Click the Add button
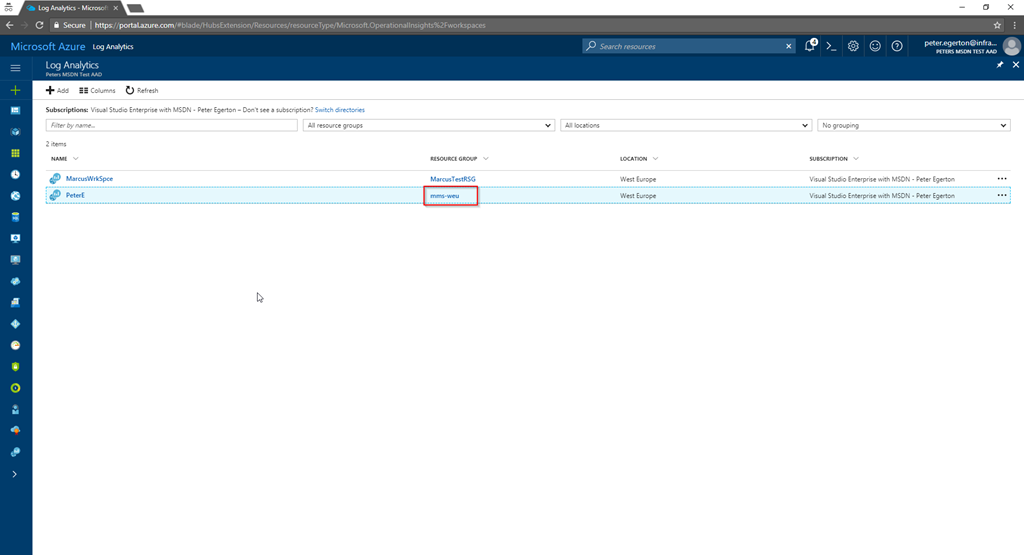The height and width of the screenshot is (555, 1024). pyautogui.click(x=57, y=90)
